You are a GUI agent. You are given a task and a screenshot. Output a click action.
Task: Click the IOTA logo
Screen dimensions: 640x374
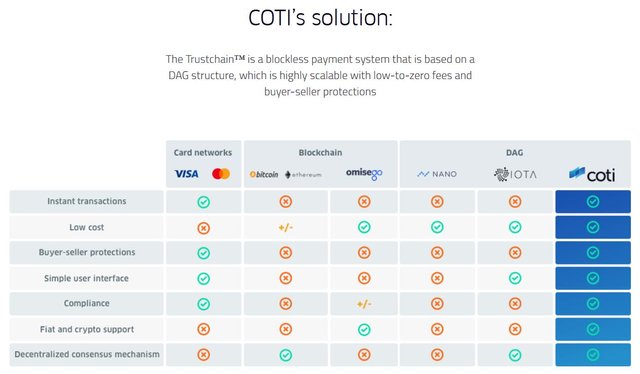[x=515, y=174]
